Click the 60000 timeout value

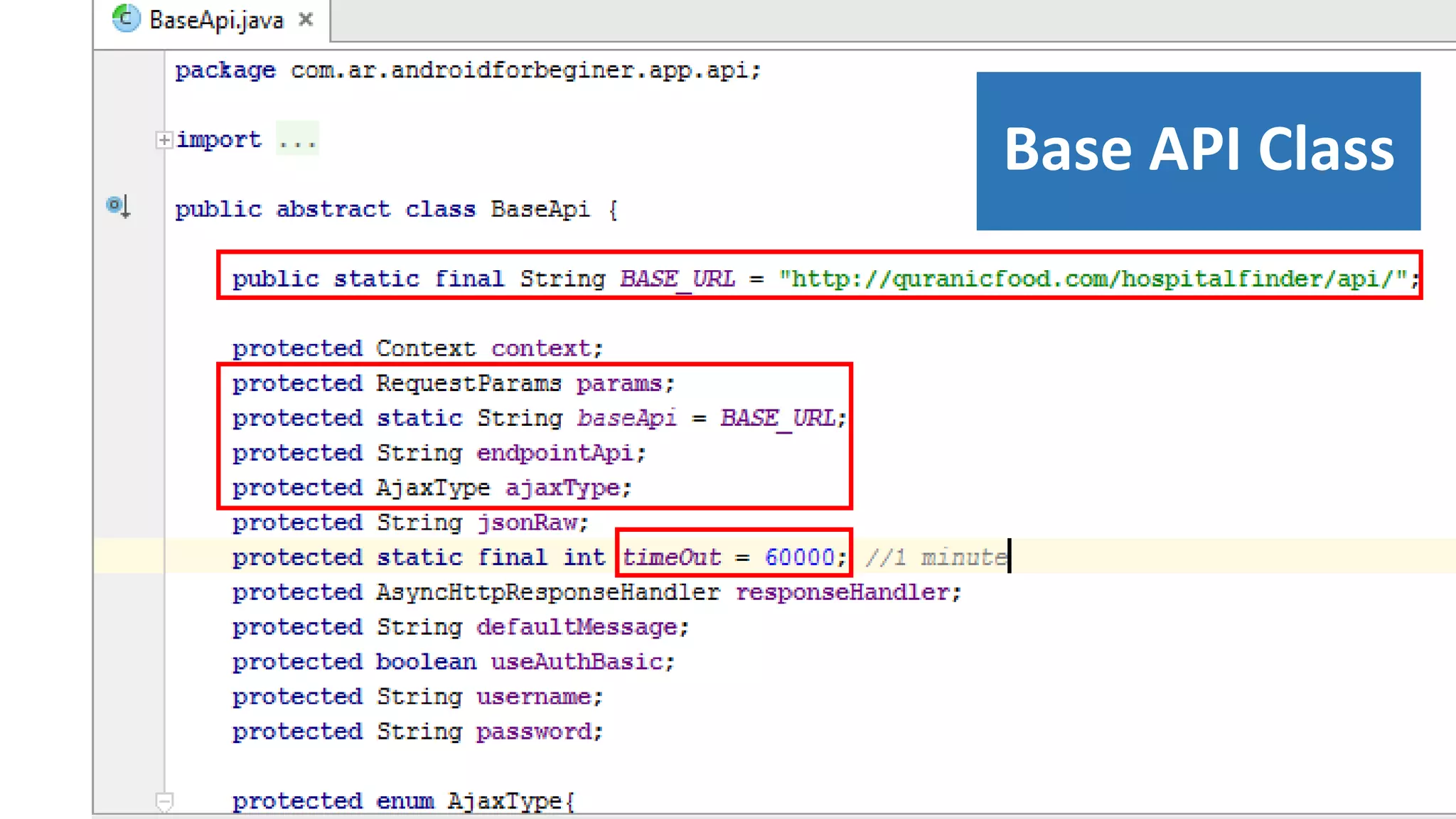800,557
